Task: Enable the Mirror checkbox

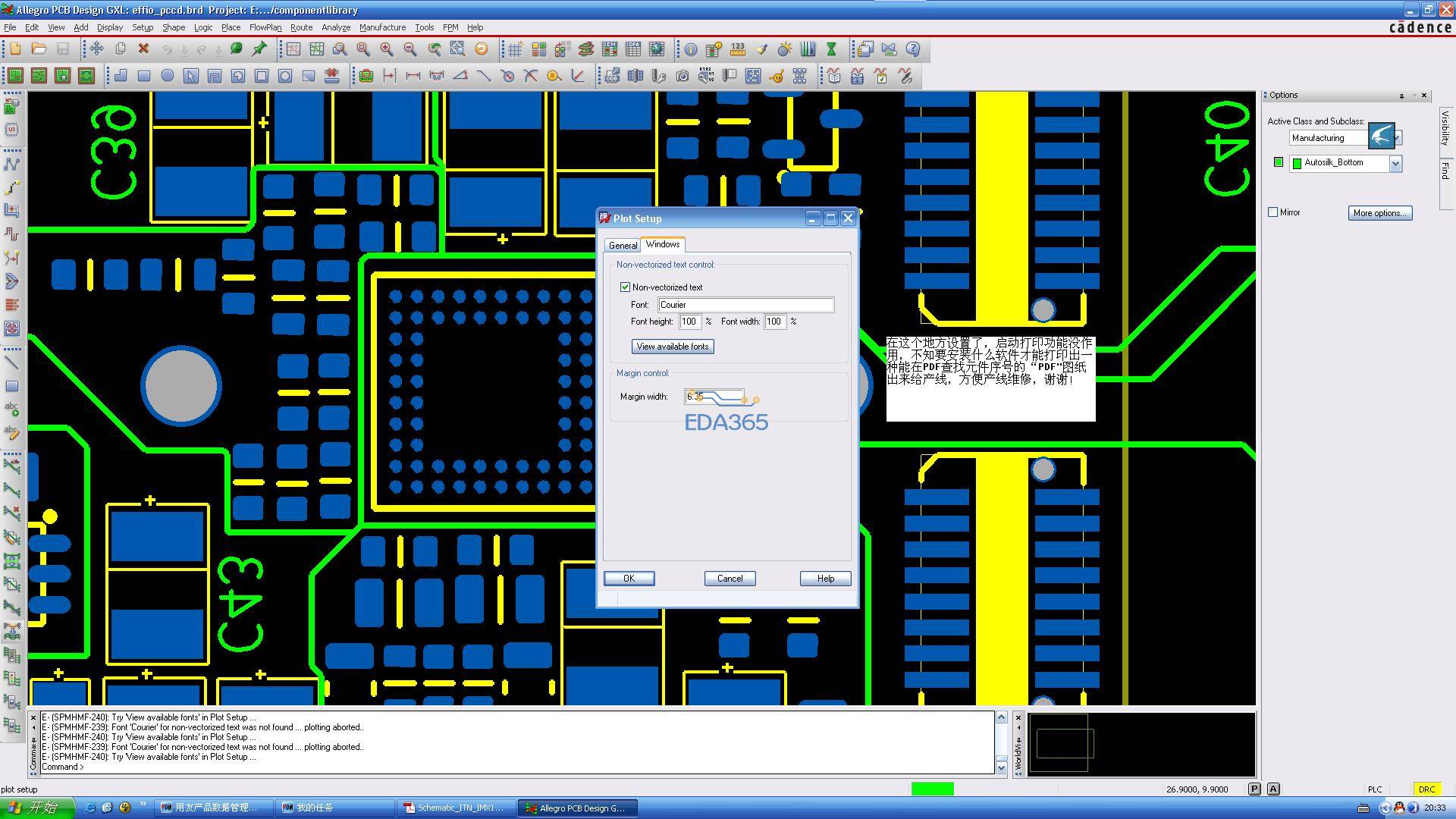Action: [x=1273, y=212]
